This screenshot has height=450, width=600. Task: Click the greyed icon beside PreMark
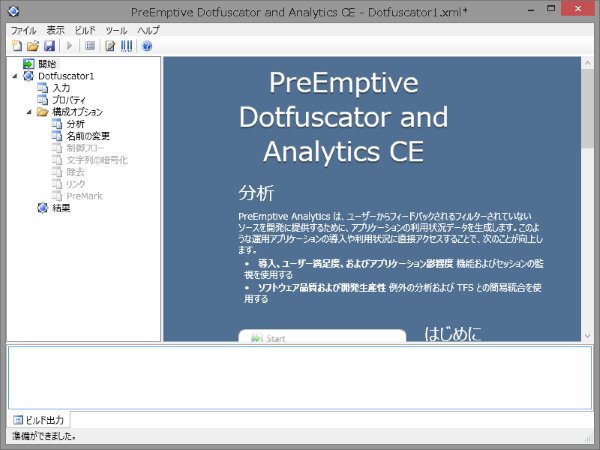pos(57,196)
